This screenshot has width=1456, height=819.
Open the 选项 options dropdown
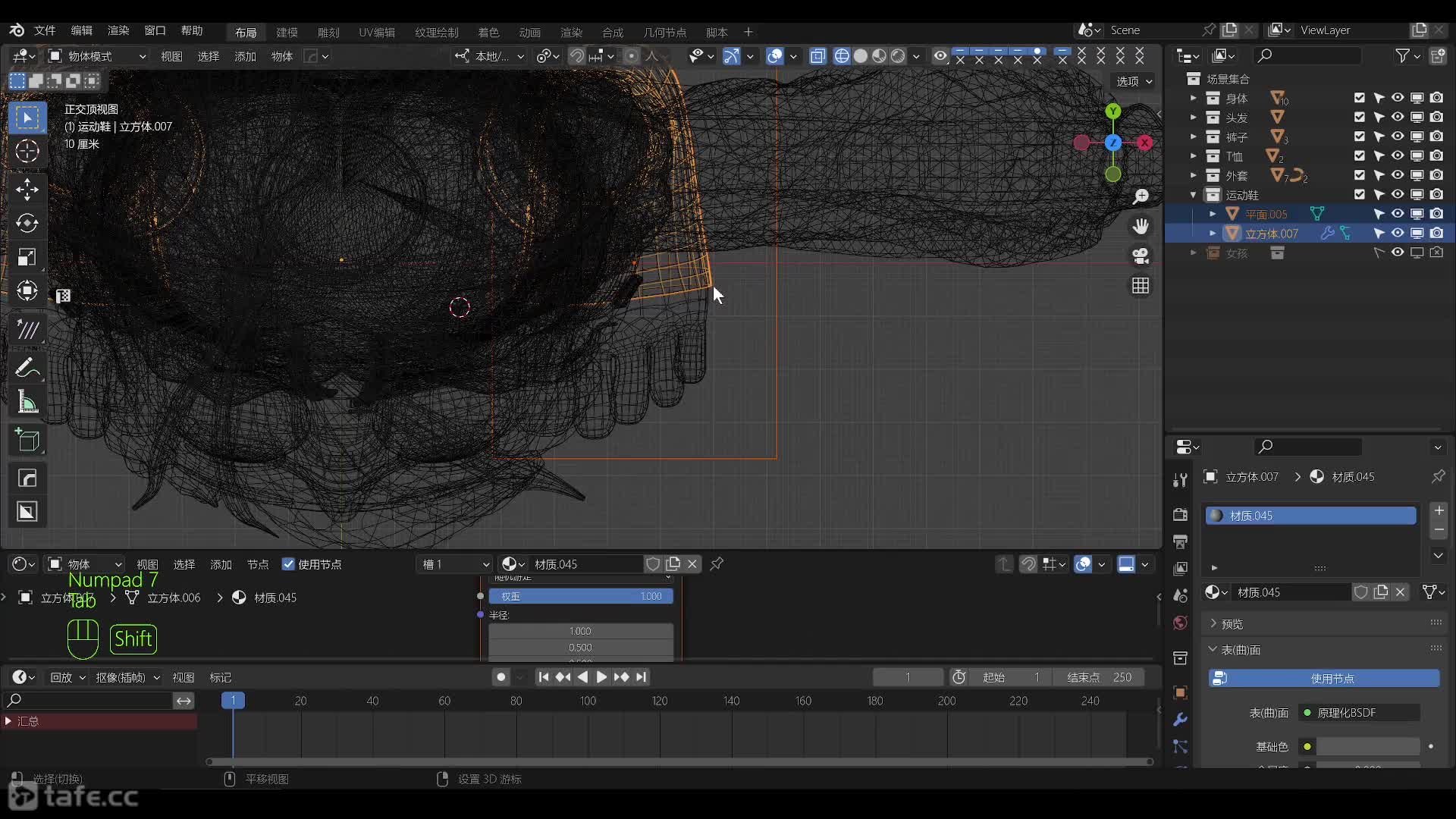[x=1134, y=81]
